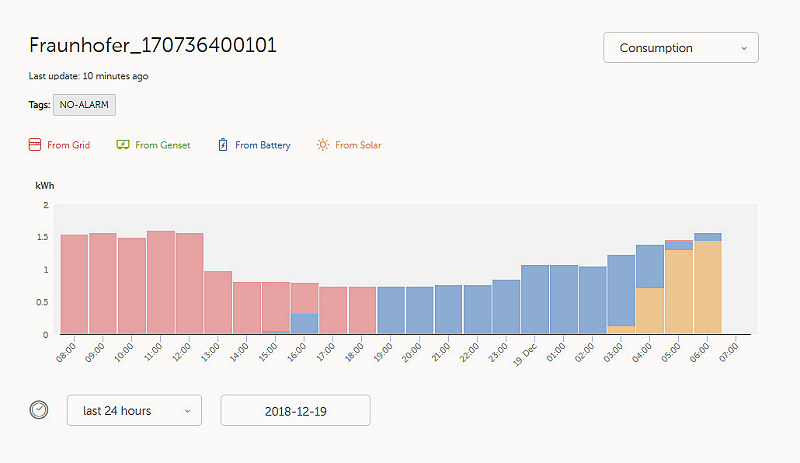Image resolution: width=800 pixels, height=463 pixels.
Task: Click the From Genset generator icon
Action: (x=123, y=145)
